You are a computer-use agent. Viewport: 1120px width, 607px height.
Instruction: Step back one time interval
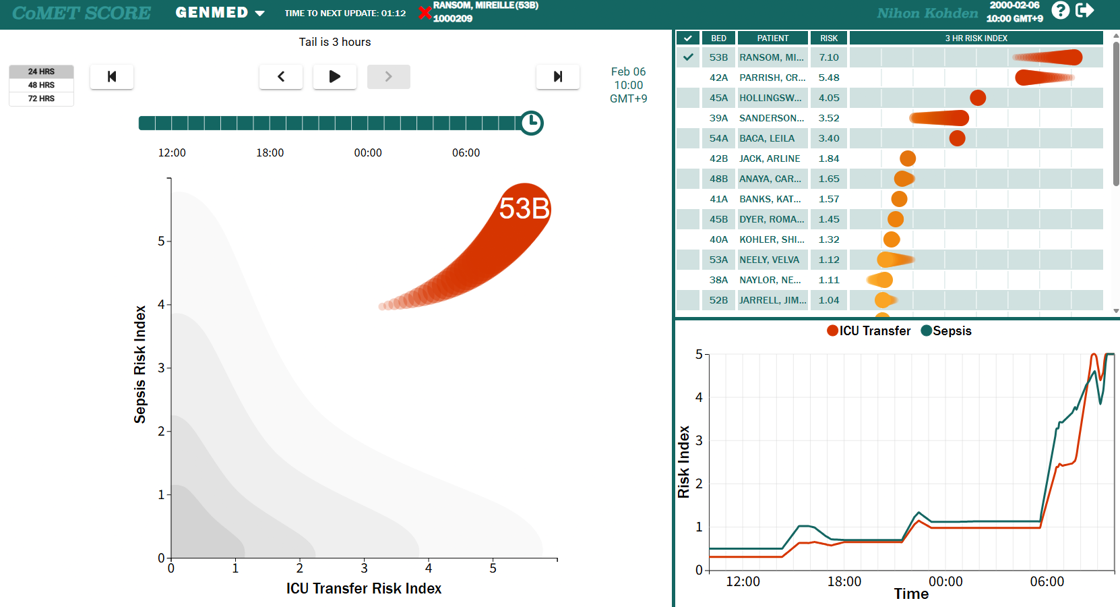point(281,76)
